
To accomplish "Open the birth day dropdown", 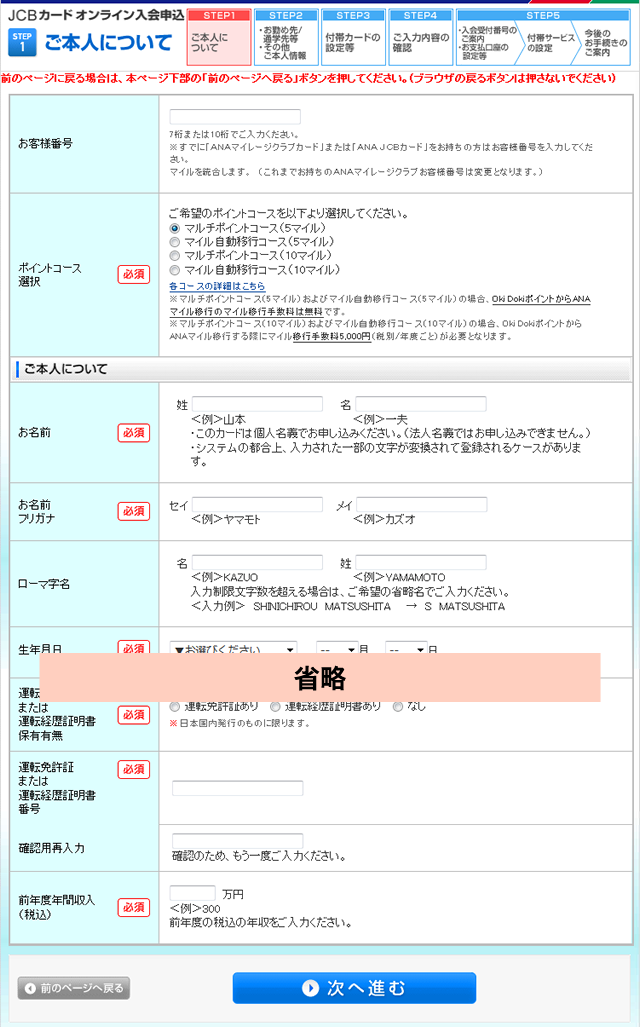I will point(405,648).
